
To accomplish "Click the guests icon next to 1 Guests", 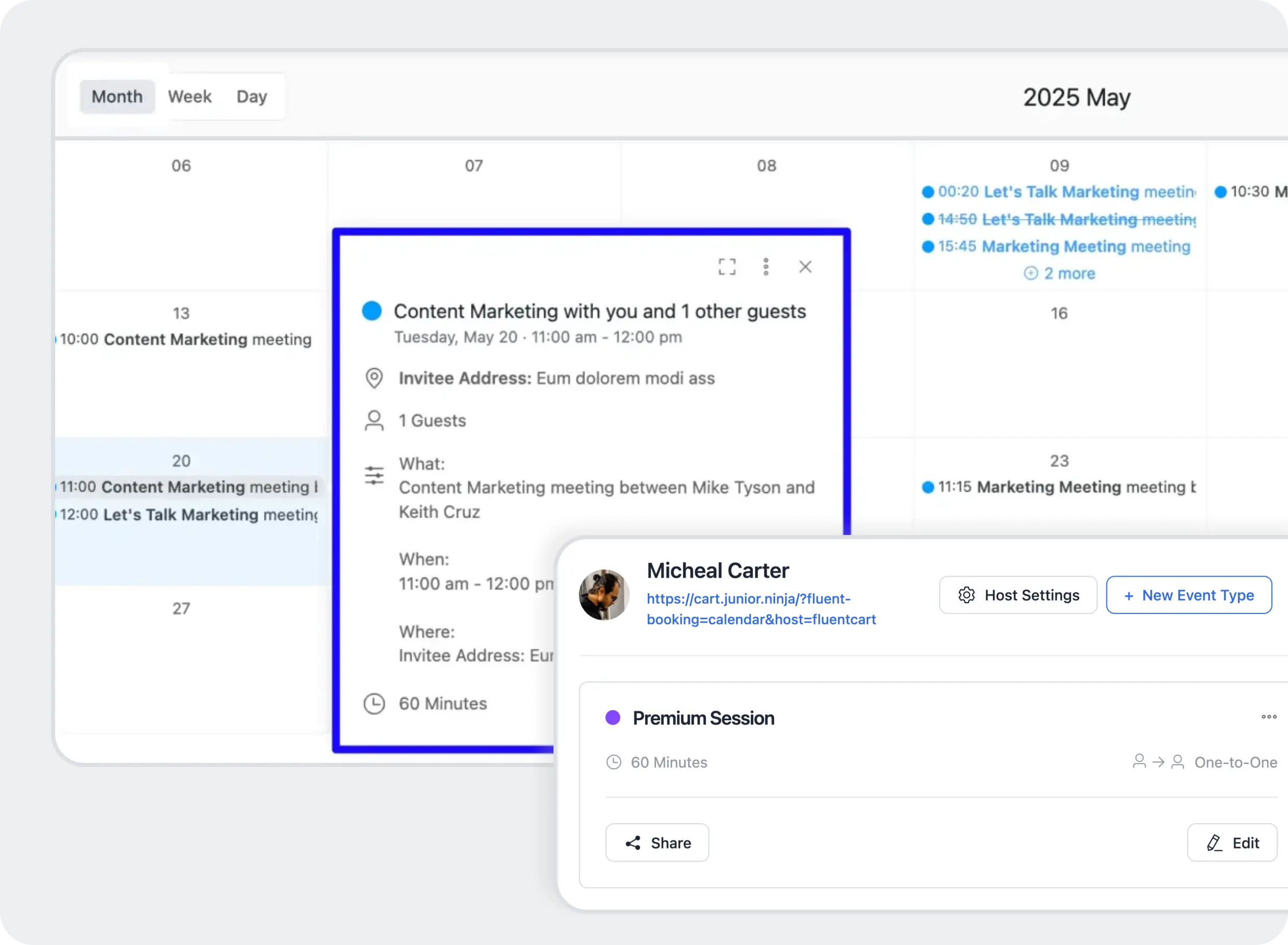I will coord(375,420).
